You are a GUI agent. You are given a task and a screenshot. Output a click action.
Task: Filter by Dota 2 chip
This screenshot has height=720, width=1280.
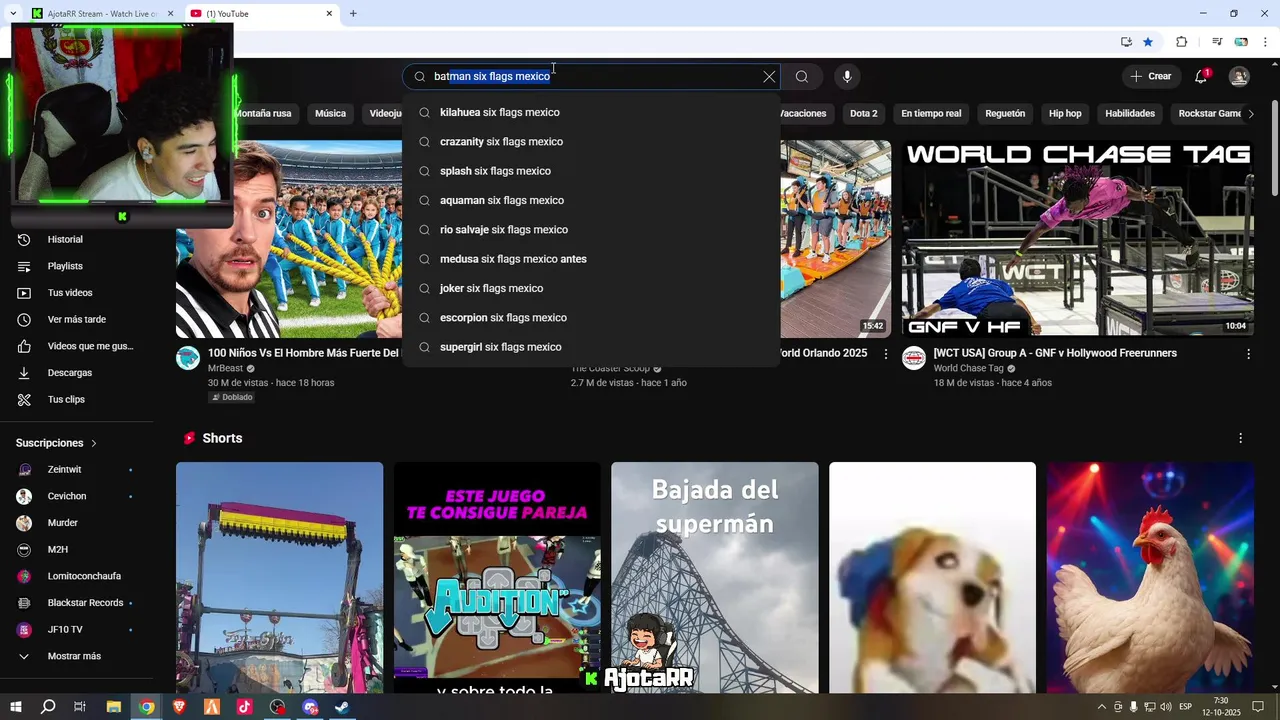tap(863, 114)
